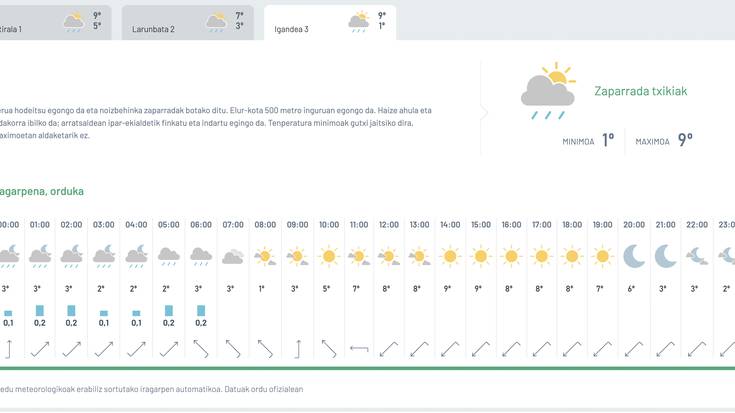
Task: Click the 07:00 cloudy icon
Action: tap(233, 257)
